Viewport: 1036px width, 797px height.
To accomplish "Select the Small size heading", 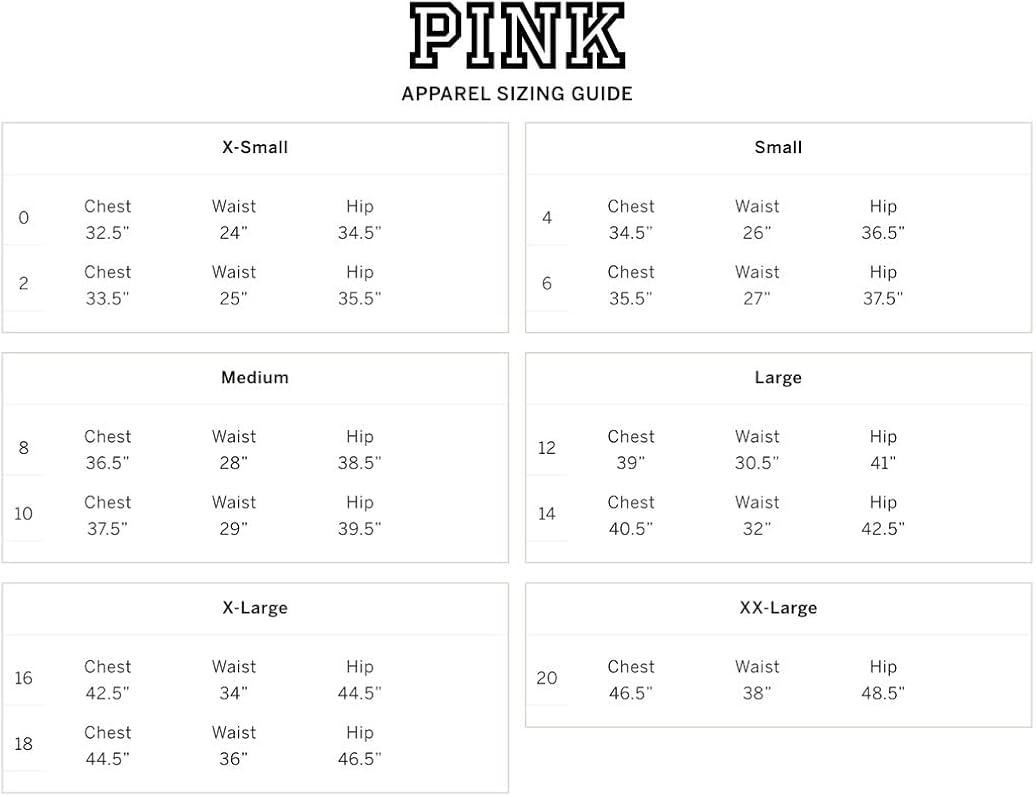I will click(x=778, y=147).
